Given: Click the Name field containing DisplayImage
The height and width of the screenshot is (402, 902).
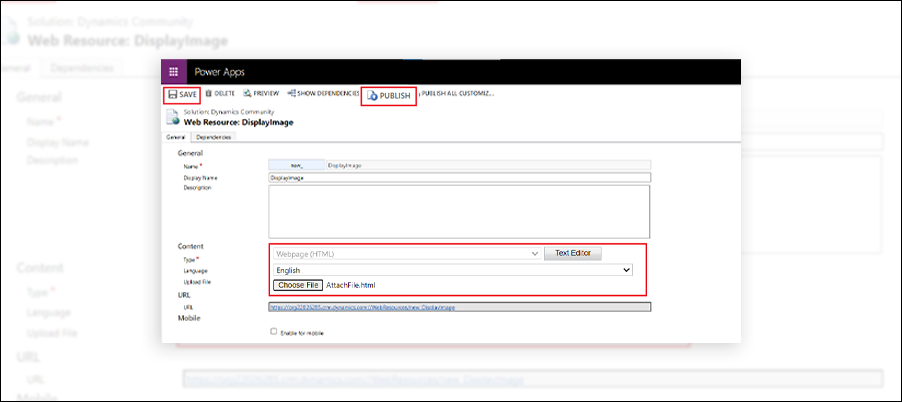Looking at the screenshot, I should point(488,165).
